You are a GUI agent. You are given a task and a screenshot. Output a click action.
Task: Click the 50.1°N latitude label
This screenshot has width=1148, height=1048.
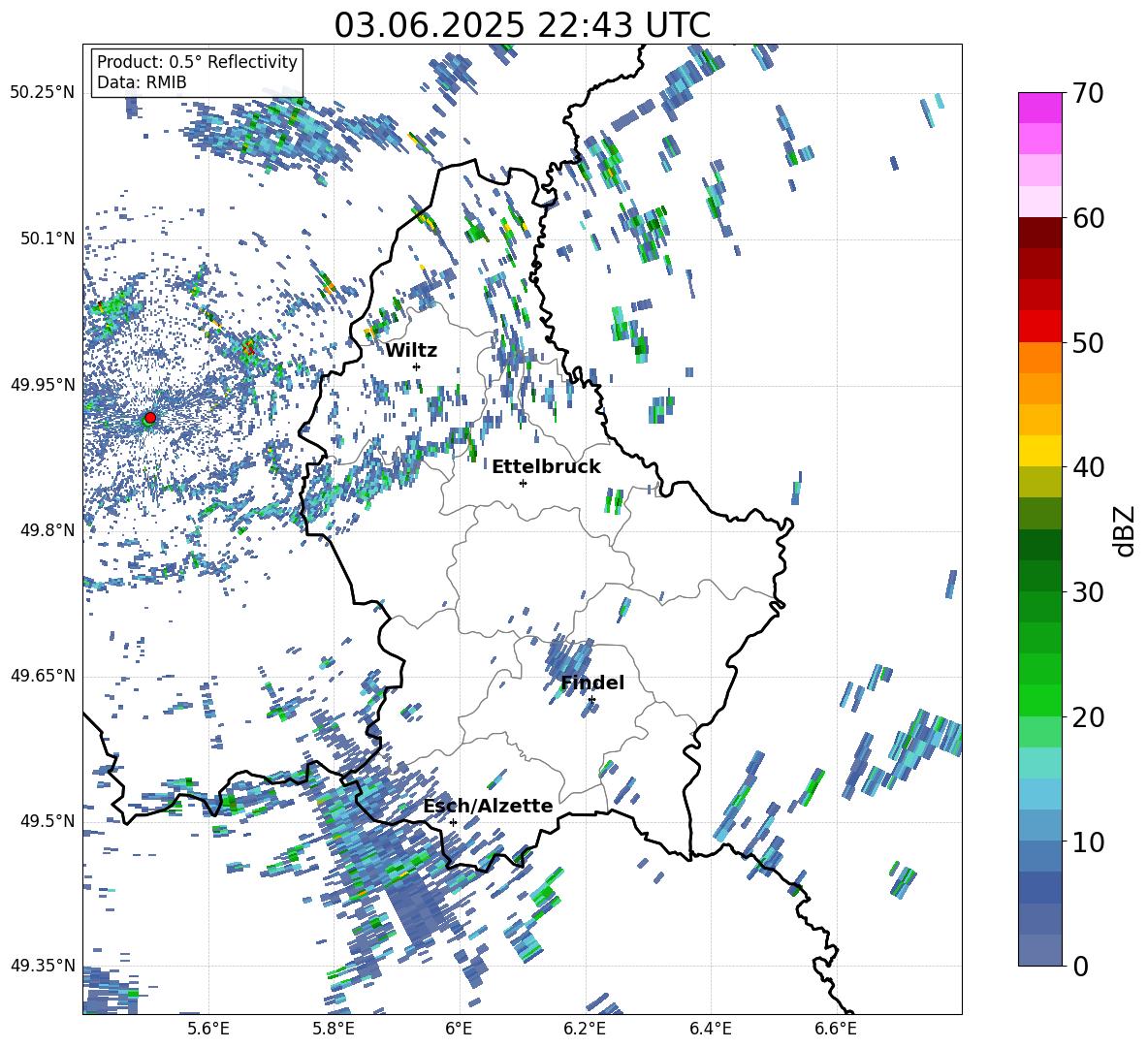click(47, 238)
